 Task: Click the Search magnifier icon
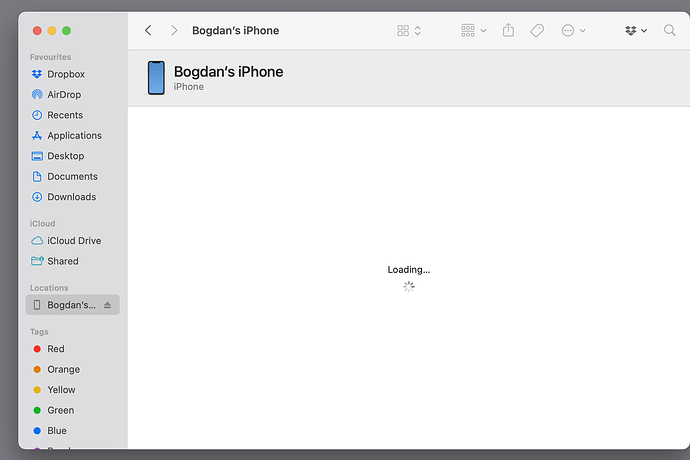pos(669,30)
